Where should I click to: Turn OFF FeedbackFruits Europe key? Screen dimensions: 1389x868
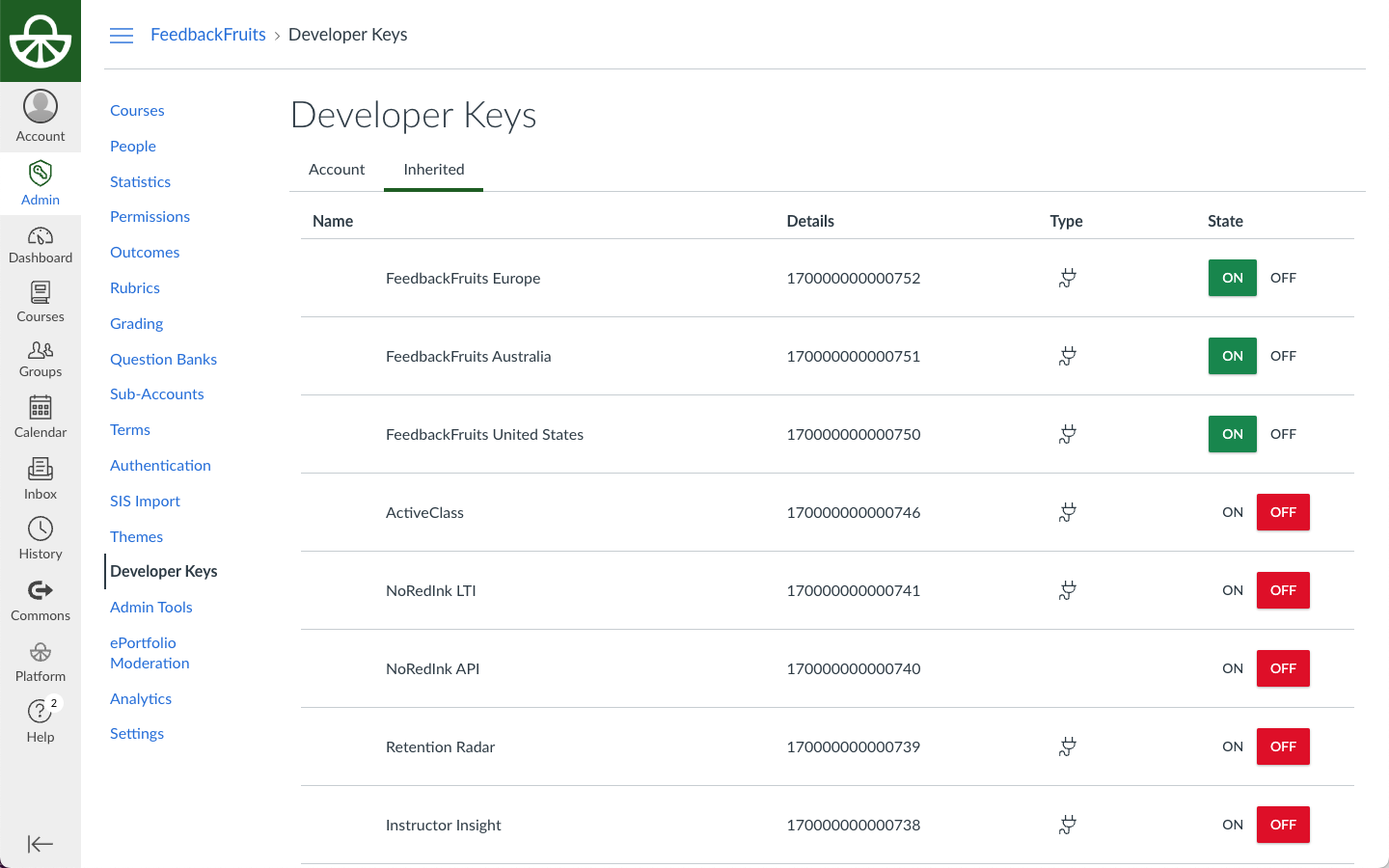(1283, 278)
